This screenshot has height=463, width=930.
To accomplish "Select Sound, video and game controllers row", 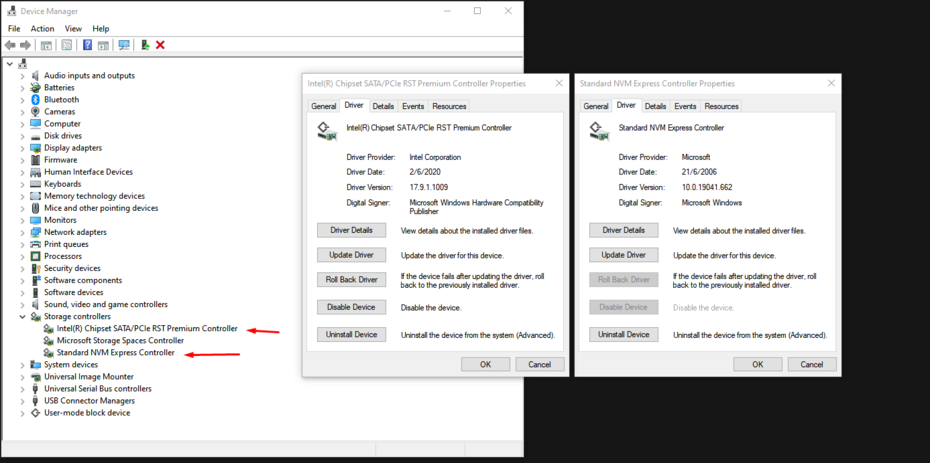I will pyautogui.click(x=106, y=304).
